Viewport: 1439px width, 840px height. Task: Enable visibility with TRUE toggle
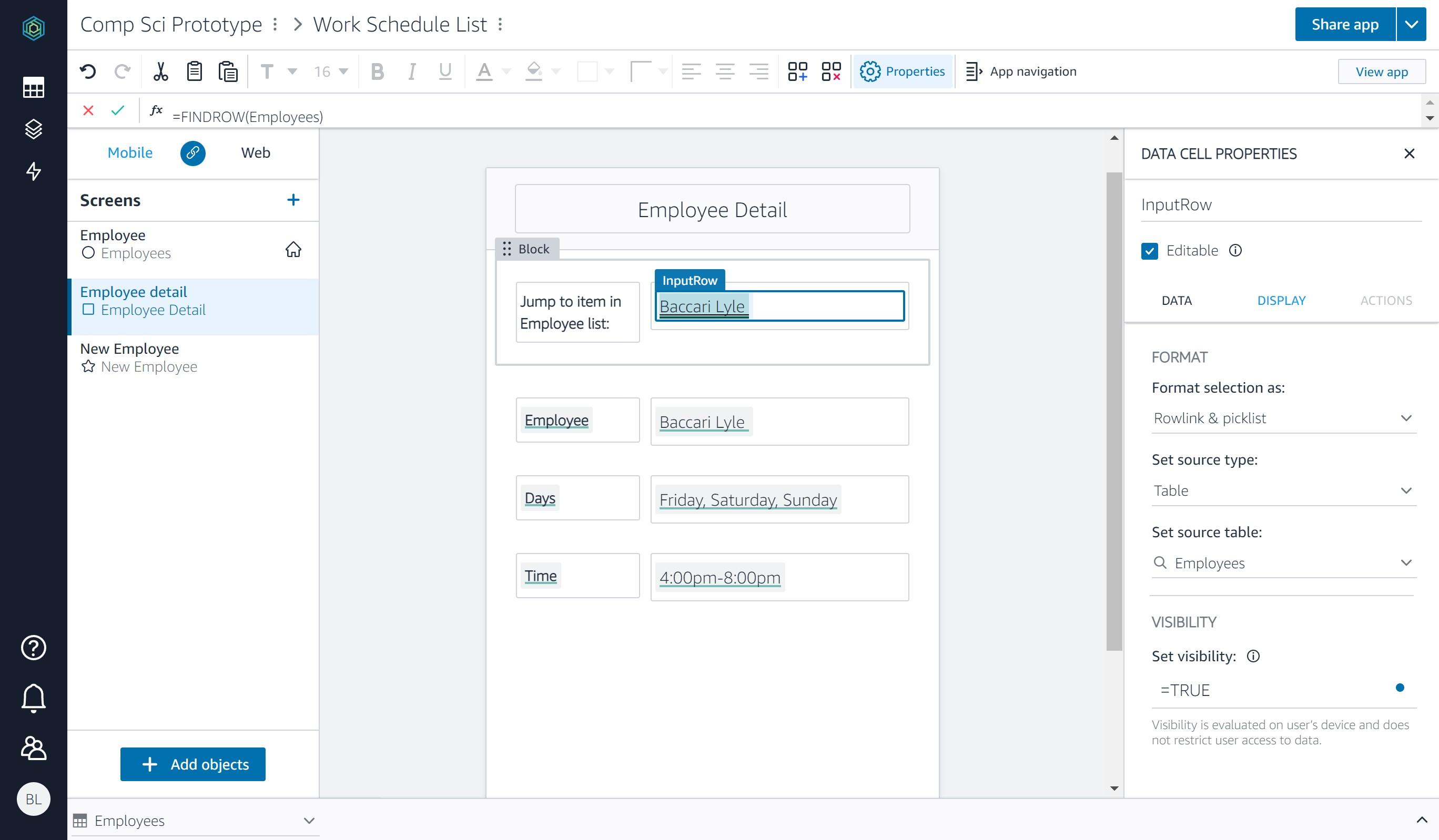pos(1401,688)
